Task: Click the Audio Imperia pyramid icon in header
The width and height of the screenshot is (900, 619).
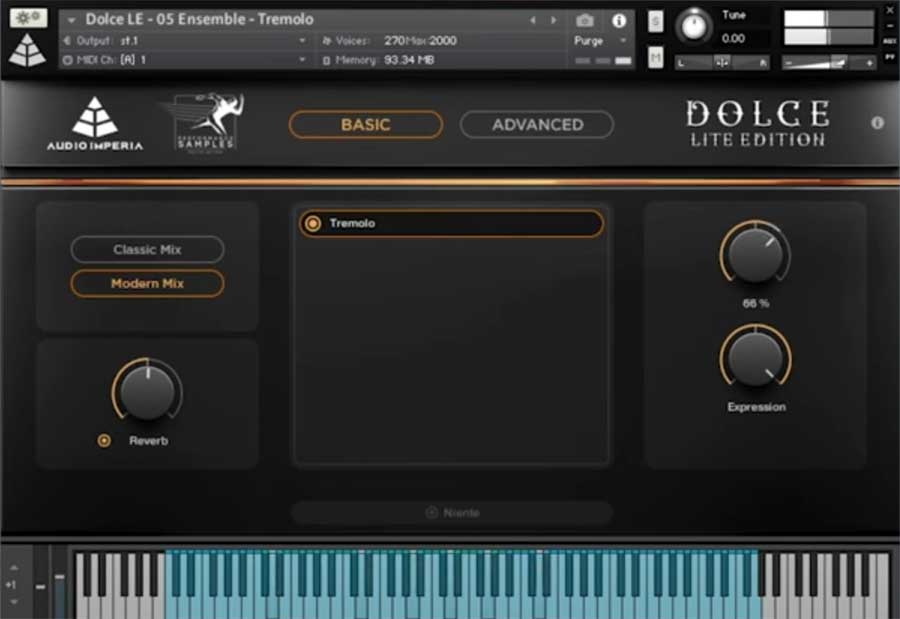Action: 28,51
